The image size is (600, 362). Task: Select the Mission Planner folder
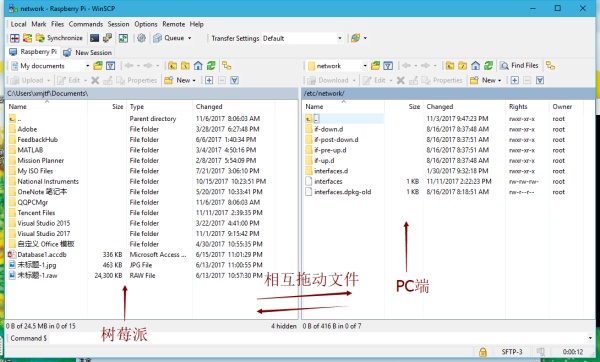(41, 160)
